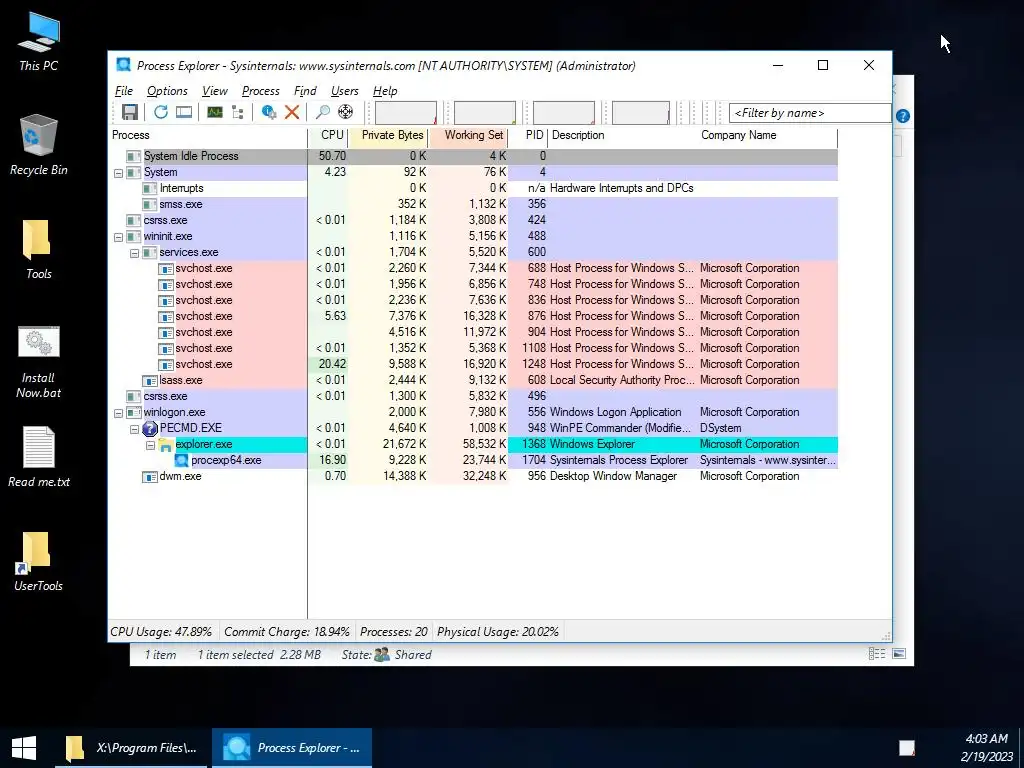Collapse the services.exe tree node
1024x768 pixels.
(135, 253)
